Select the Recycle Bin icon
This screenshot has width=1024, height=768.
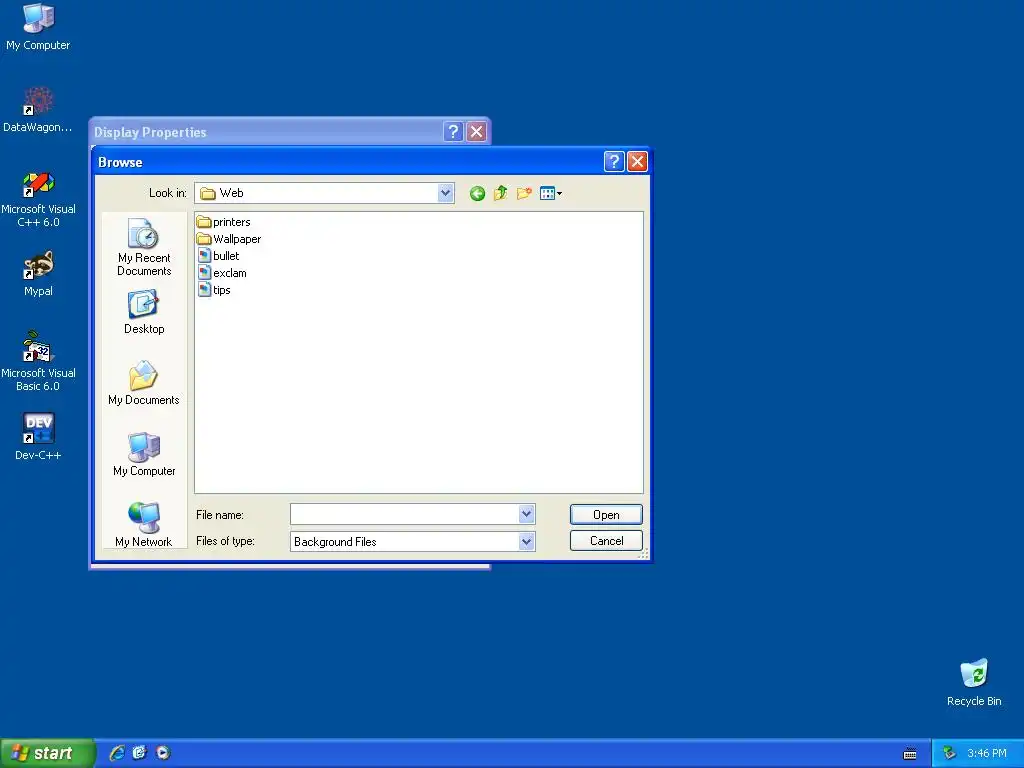[974, 682]
